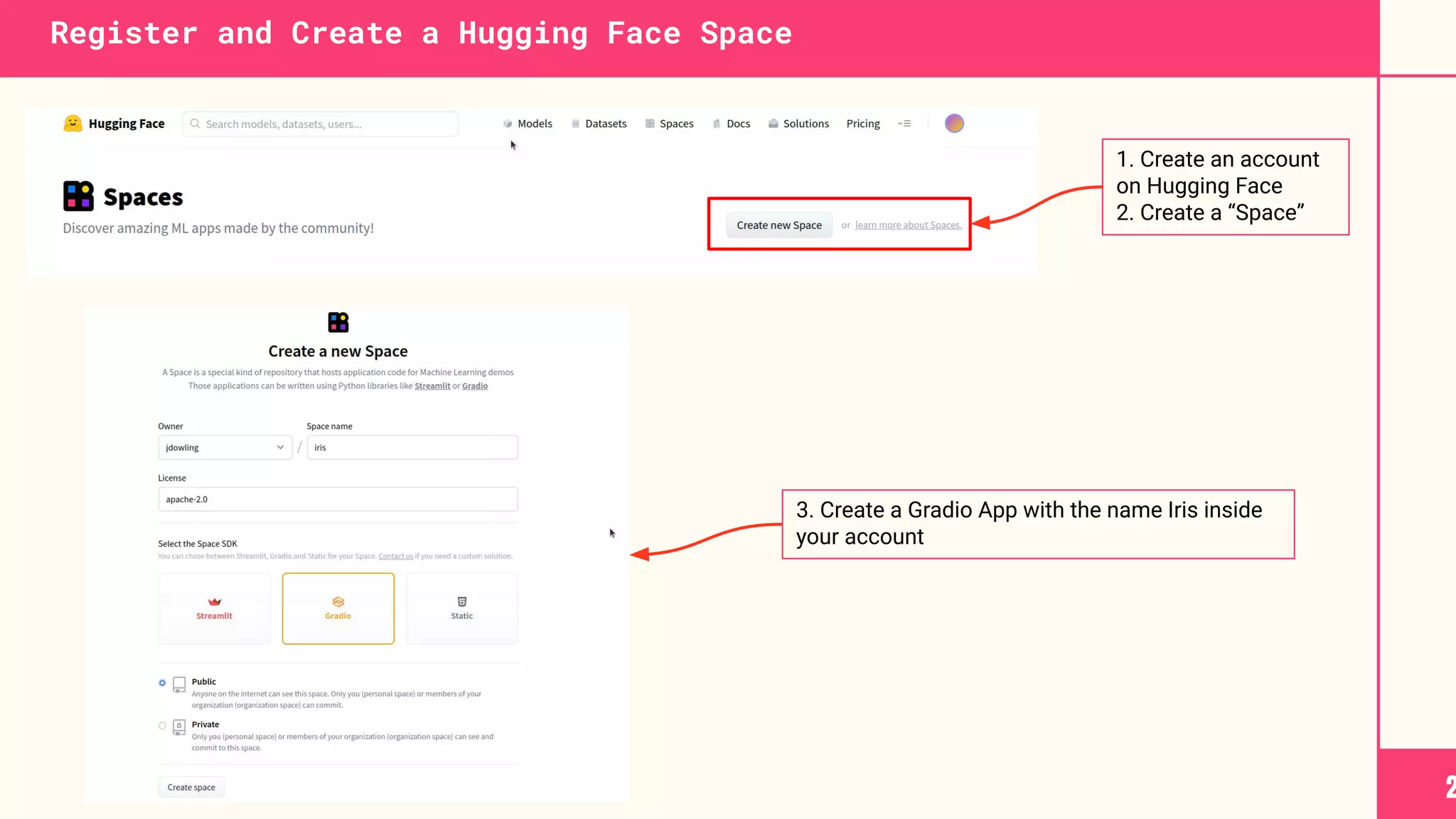Click the Space name field label

pyautogui.click(x=329, y=427)
